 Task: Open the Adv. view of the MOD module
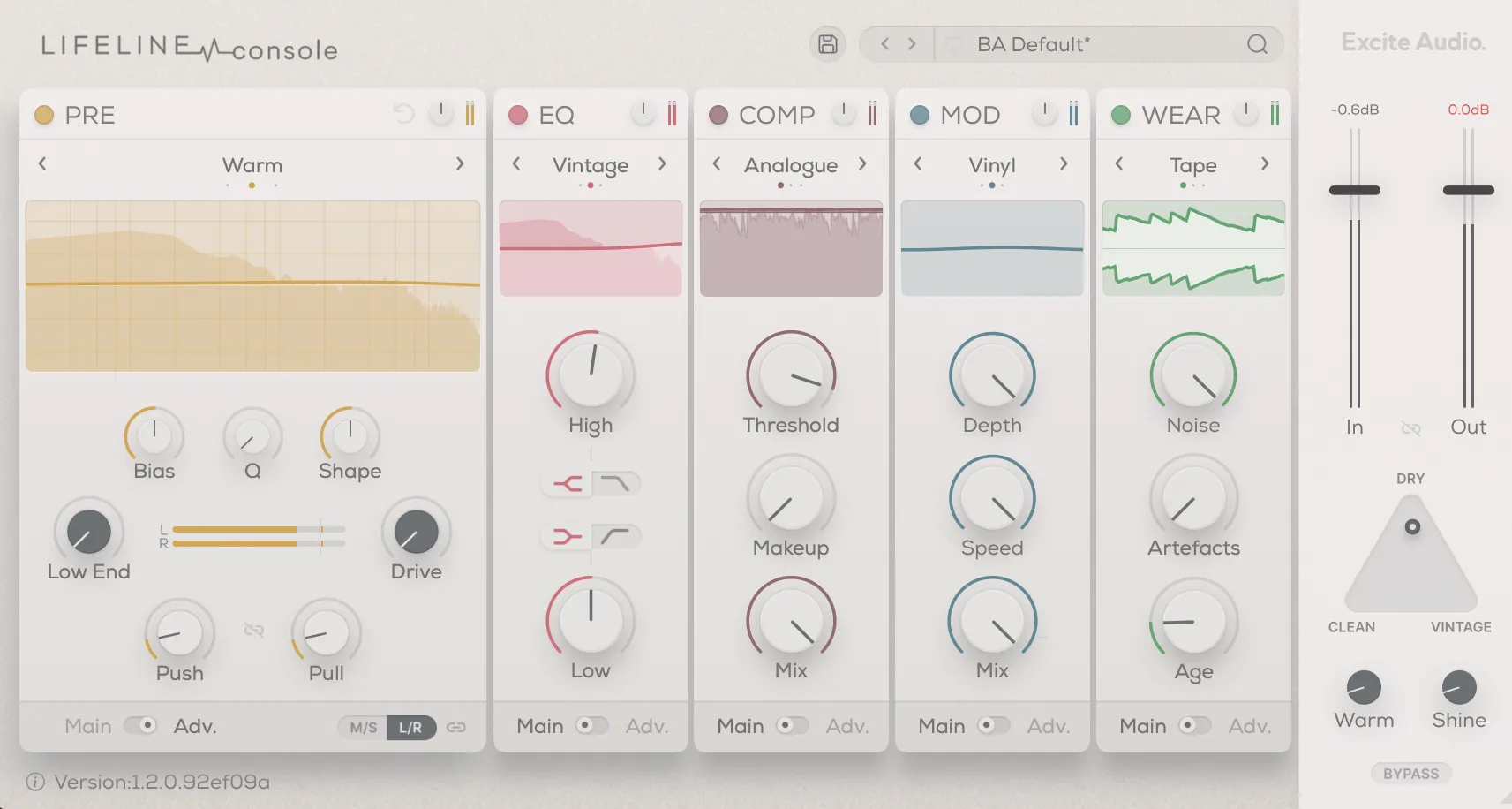pos(1049,726)
